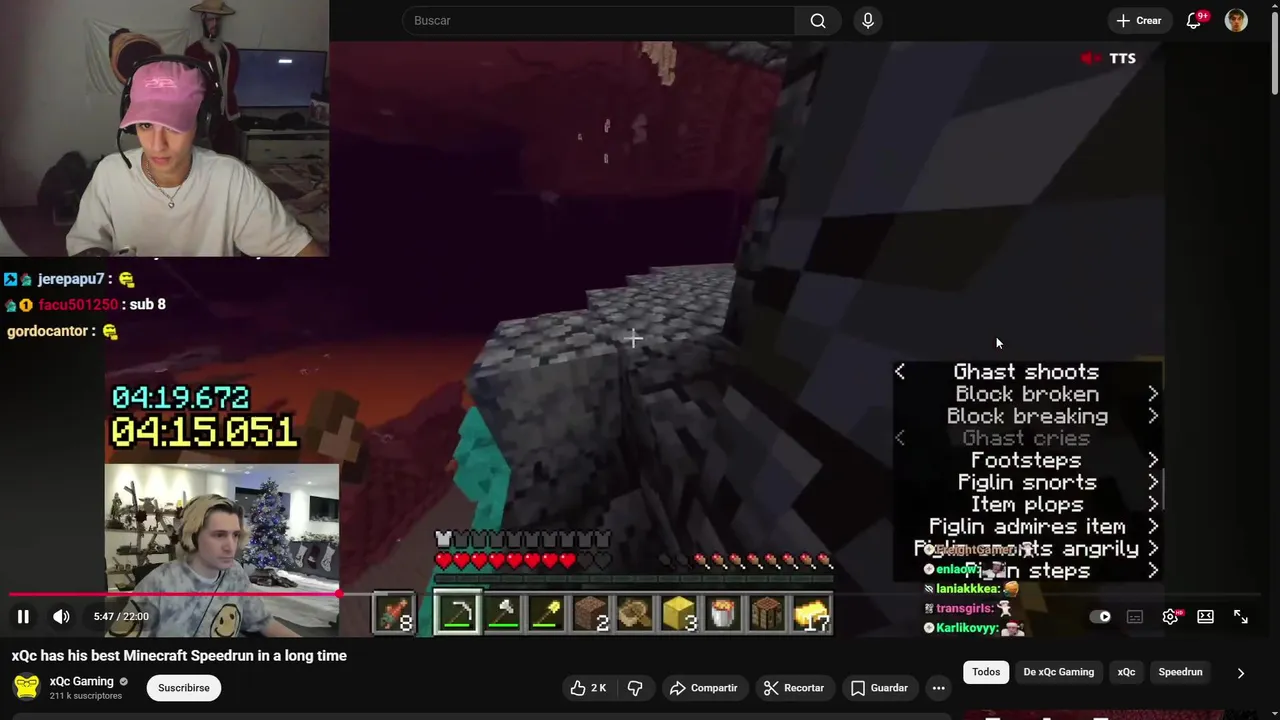Click verified badge next to xQc Gaming
The height and width of the screenshot is (720, 1280).
click(124, 682)
